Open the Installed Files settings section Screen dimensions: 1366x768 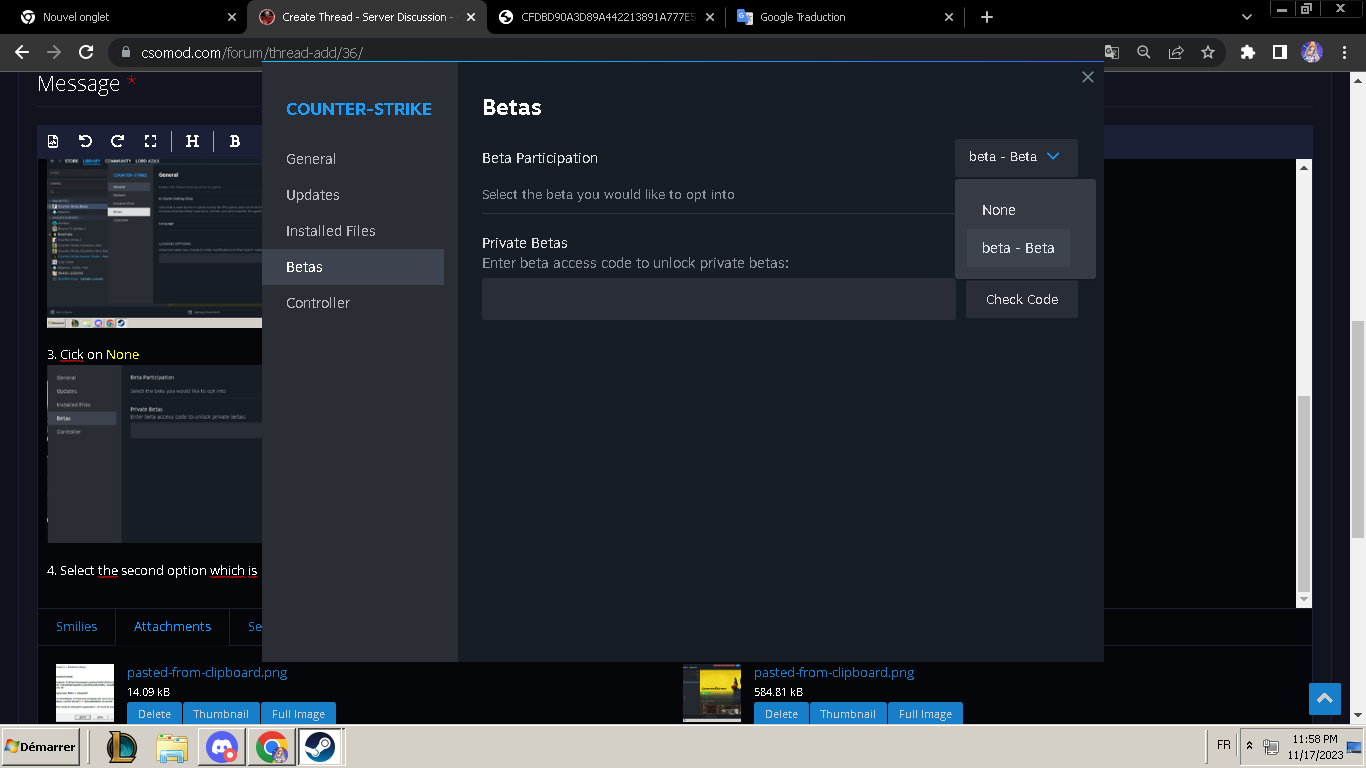click(331, 231)
